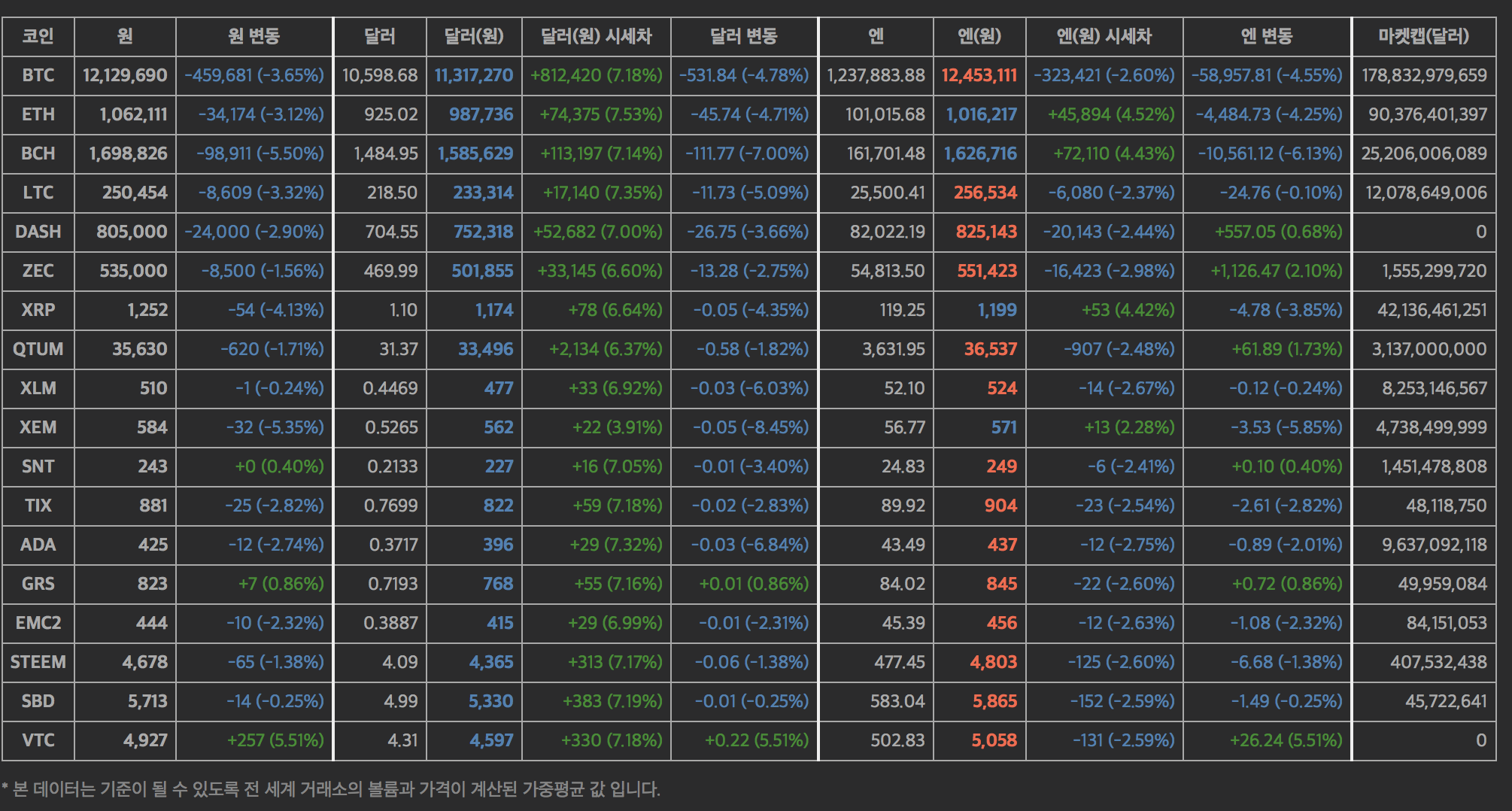Click ETH won change -34,174 (-3.12%)
This screenshot has width=1512, height=811.
click(x=261, y=114)
